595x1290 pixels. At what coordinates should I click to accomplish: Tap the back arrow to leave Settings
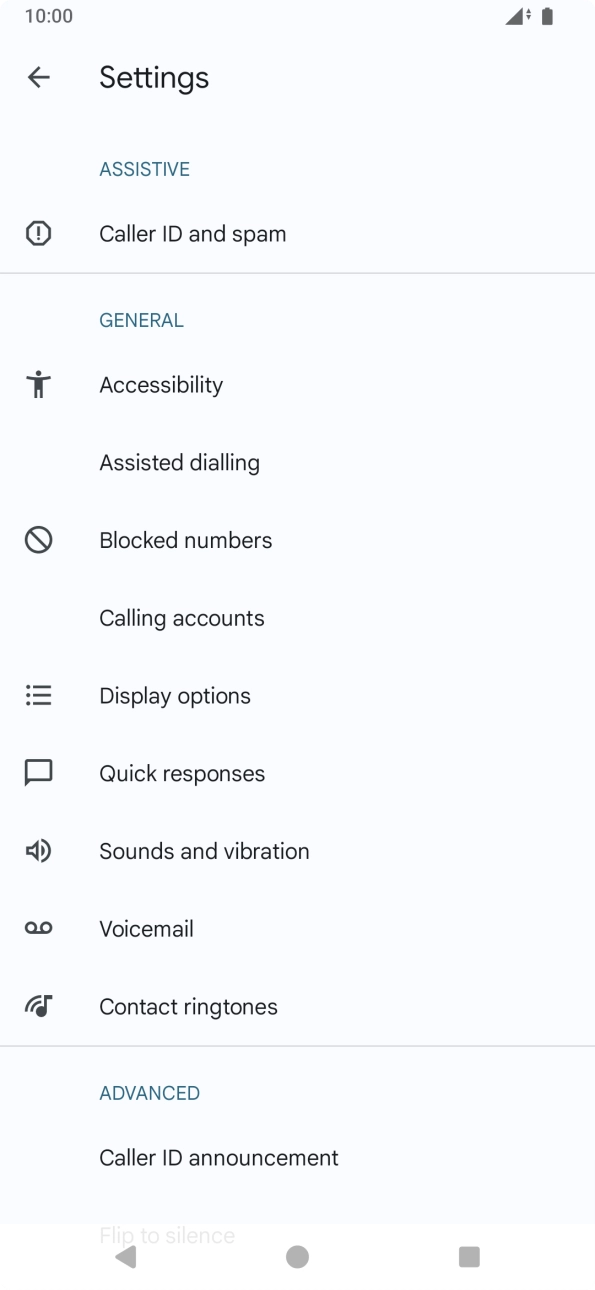tap(38, 77)
